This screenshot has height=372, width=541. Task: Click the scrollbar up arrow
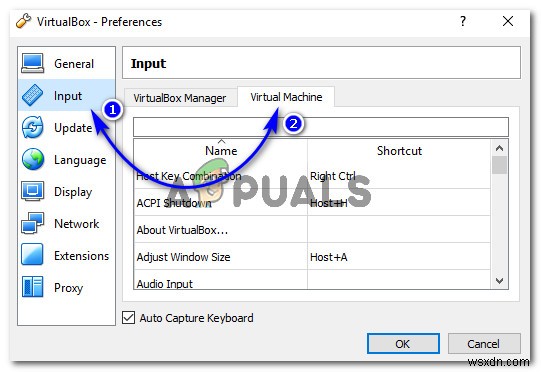coord(499,148)
